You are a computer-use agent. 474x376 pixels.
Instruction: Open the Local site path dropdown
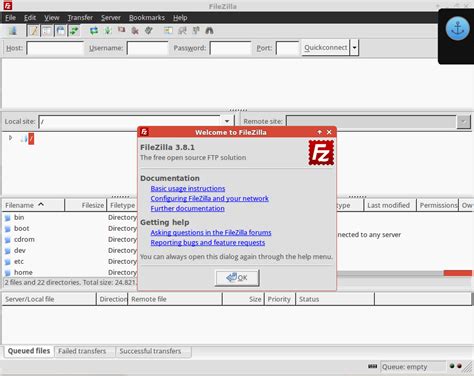[x=227, y=121]
